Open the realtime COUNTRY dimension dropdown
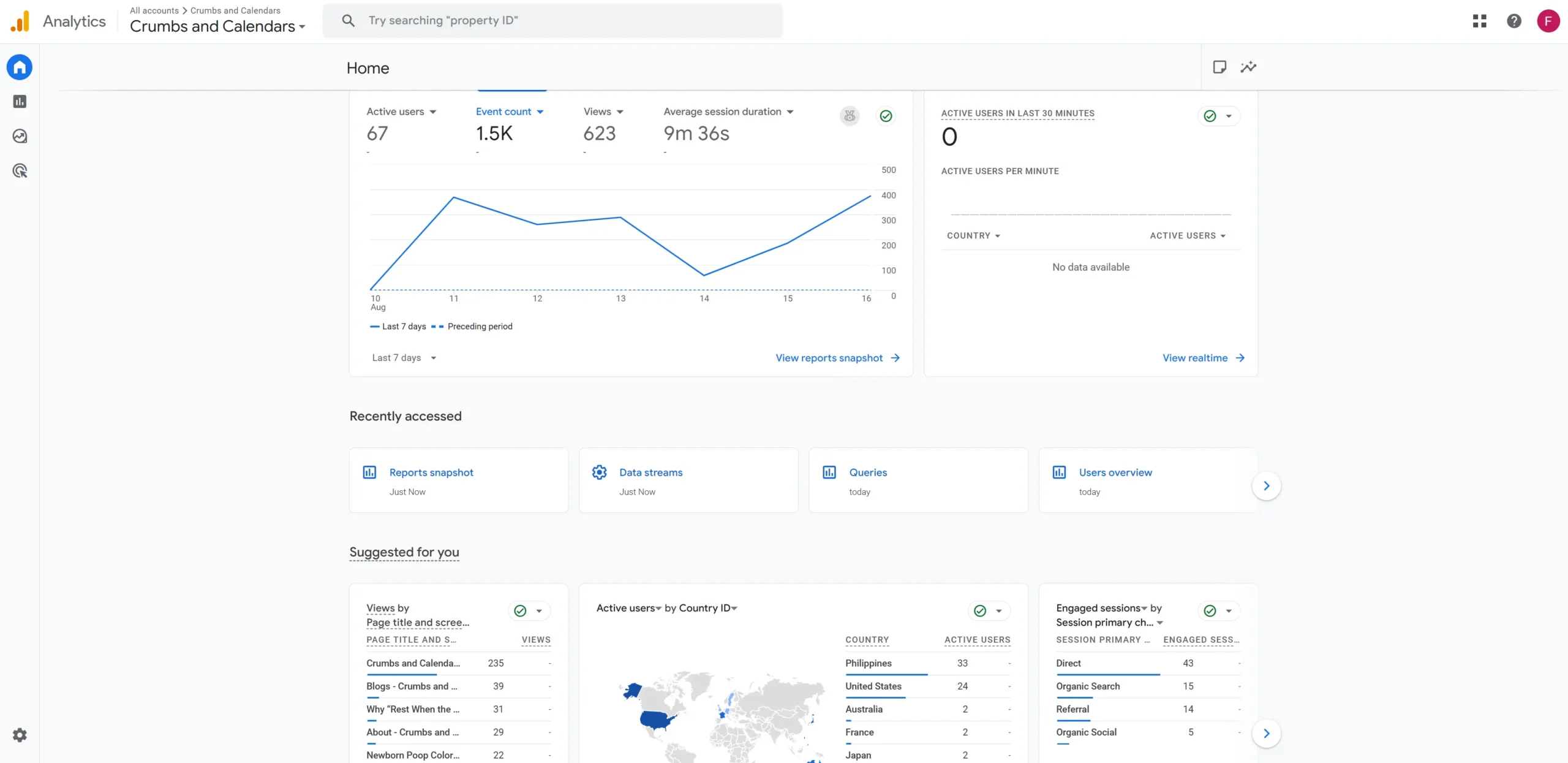The height and width of the screenshot is (763, 1568). click(973, 236)
